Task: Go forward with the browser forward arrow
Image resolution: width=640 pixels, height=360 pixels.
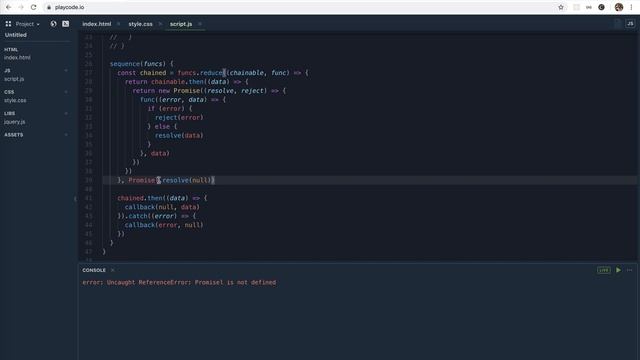Action: (x=21, y=7)
